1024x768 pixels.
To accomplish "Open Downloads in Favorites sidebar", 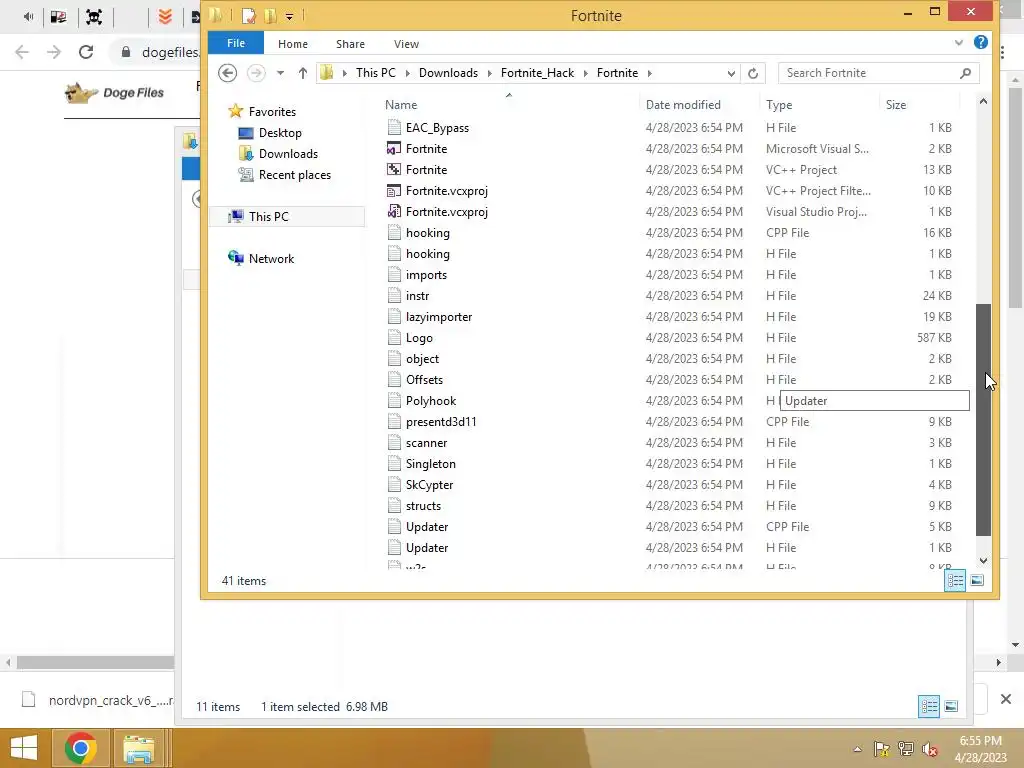I will (288, 153).
